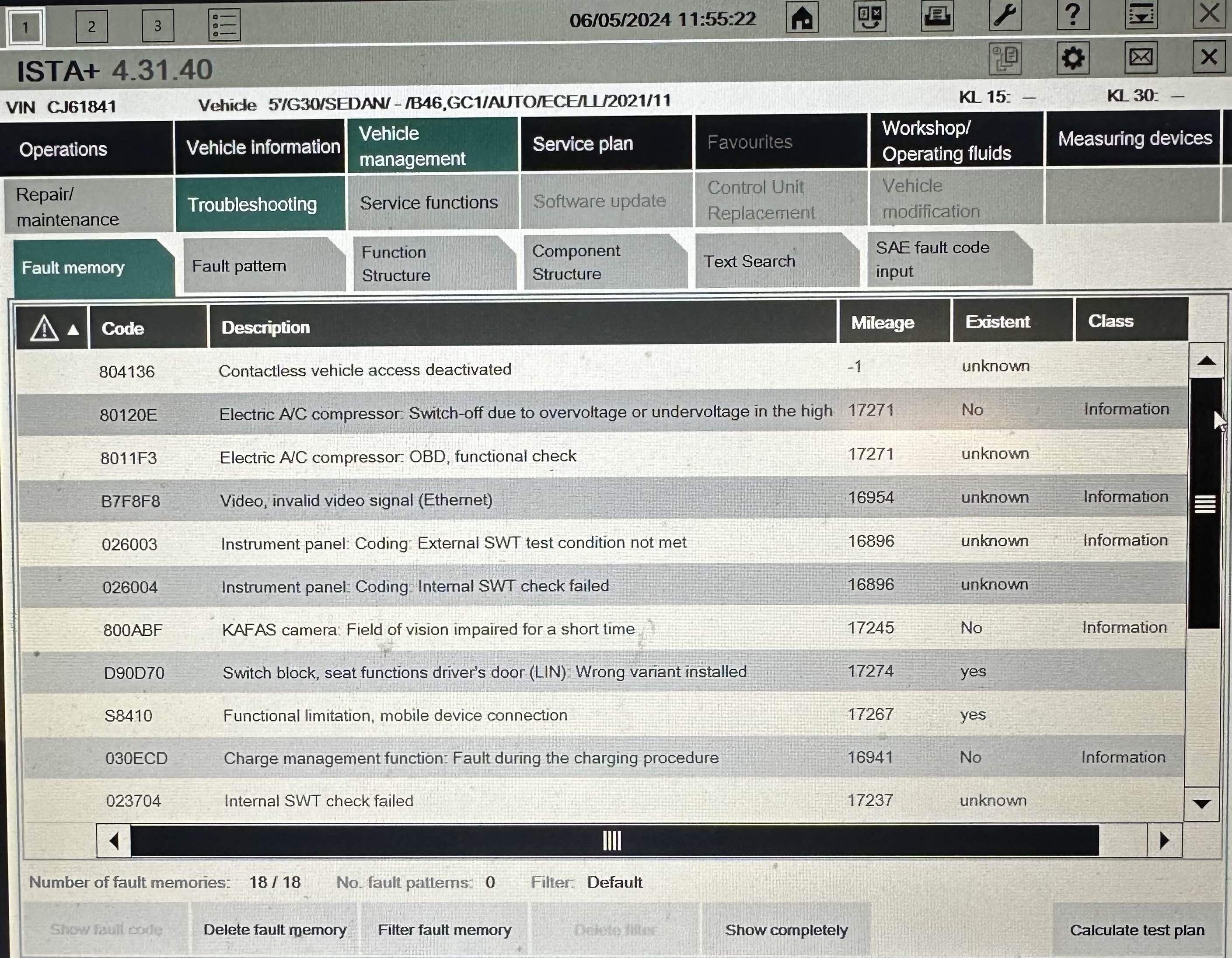This screenshot has width=1232, height=958.
Task: Open the wrench tool icon
Action: pyautogui.click(x=1005, y=15)
